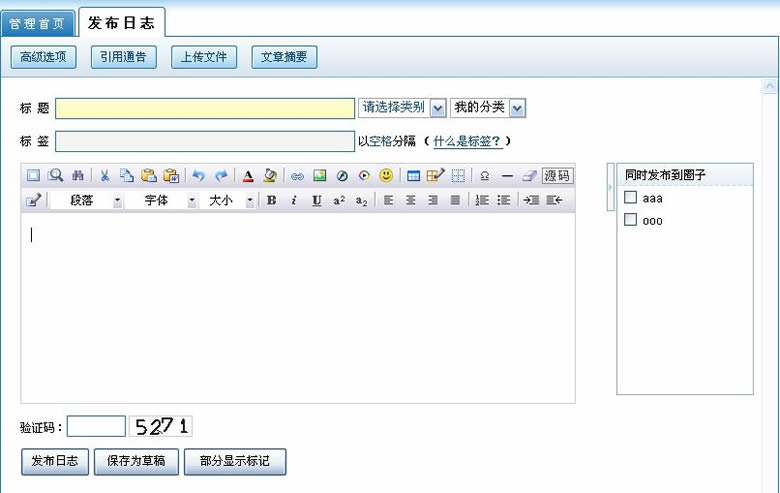Align text left
The image size is (780, 493).
(x=389, y=200)
